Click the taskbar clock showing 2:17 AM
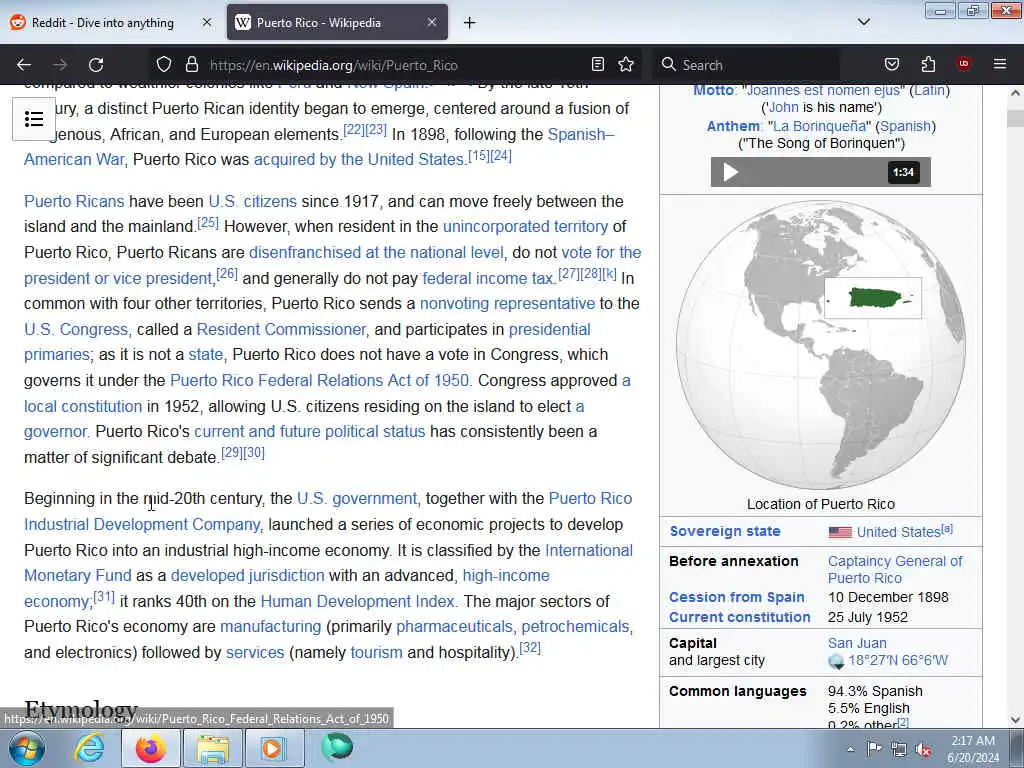1024x768 pixels. pyautogui.click(x=973, y=749)
